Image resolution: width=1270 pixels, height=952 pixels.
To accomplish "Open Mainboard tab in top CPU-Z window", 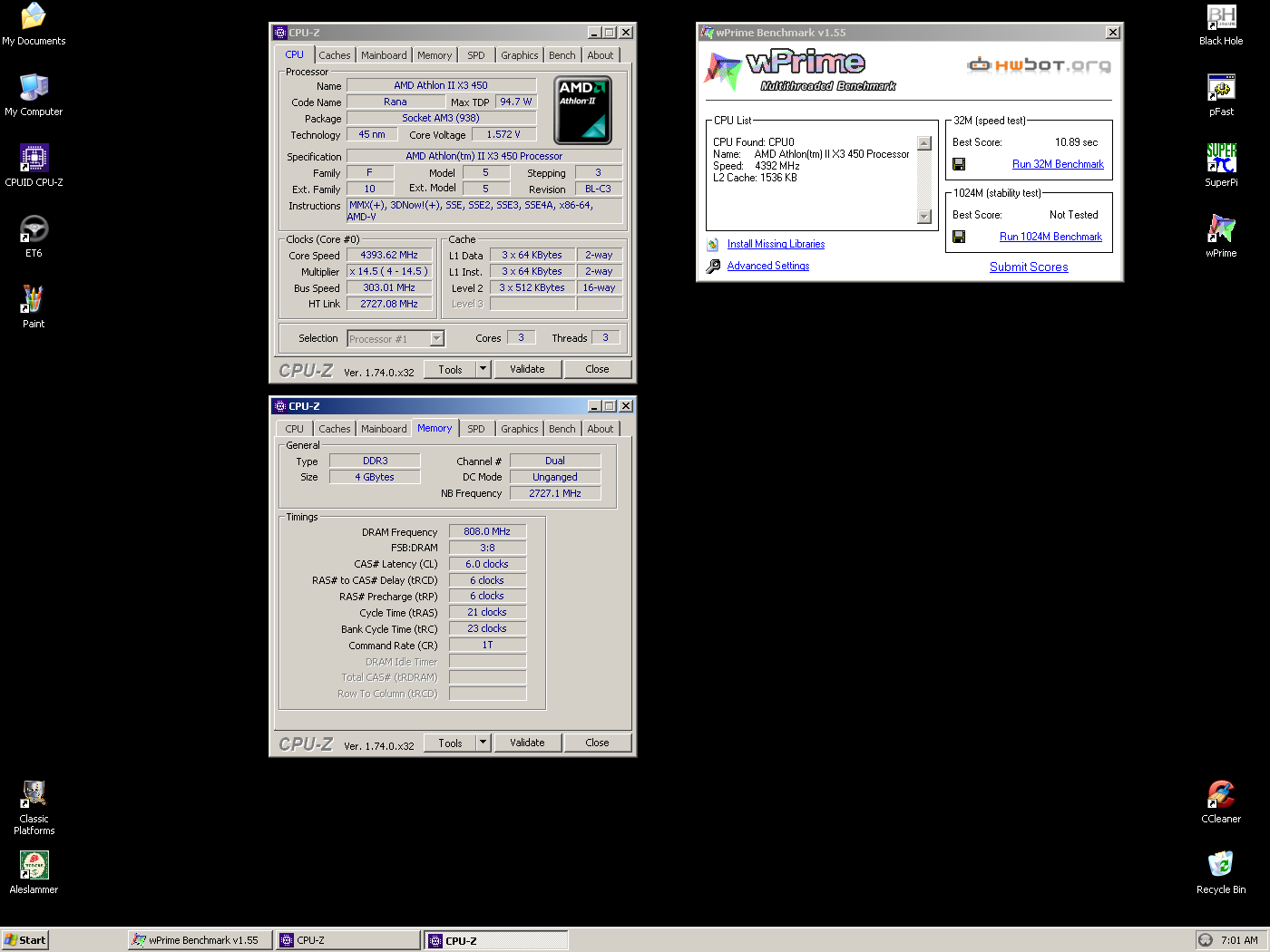I will (x=384, y=55).
